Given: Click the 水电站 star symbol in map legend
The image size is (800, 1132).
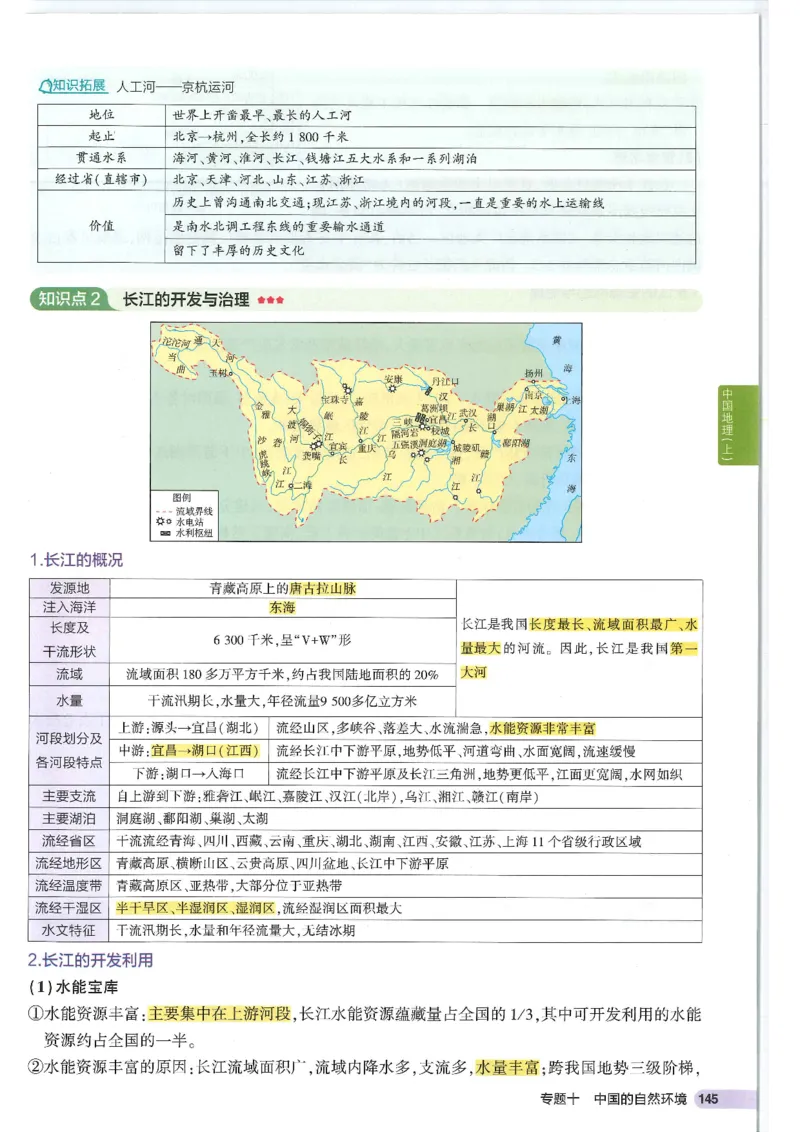Looking at the screenshot, I should coord(160,520).
